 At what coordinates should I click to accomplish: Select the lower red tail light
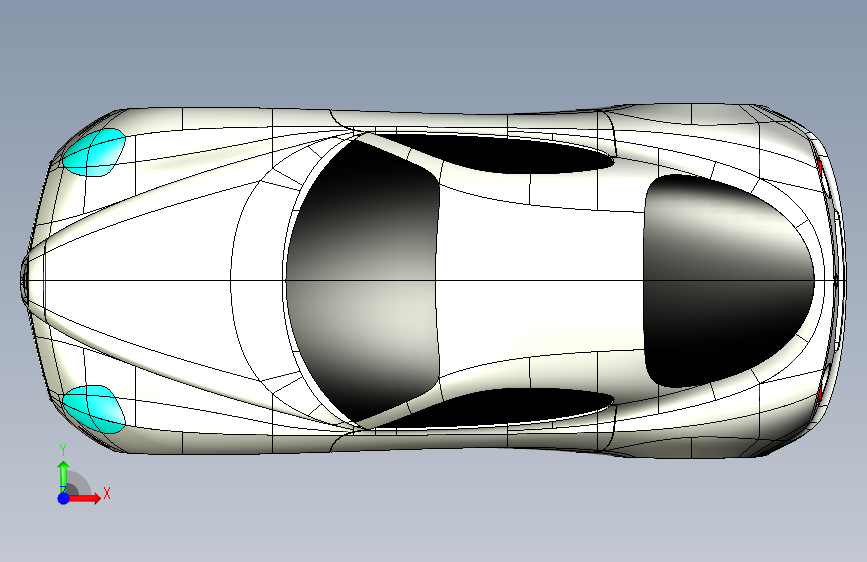(819, 396)
